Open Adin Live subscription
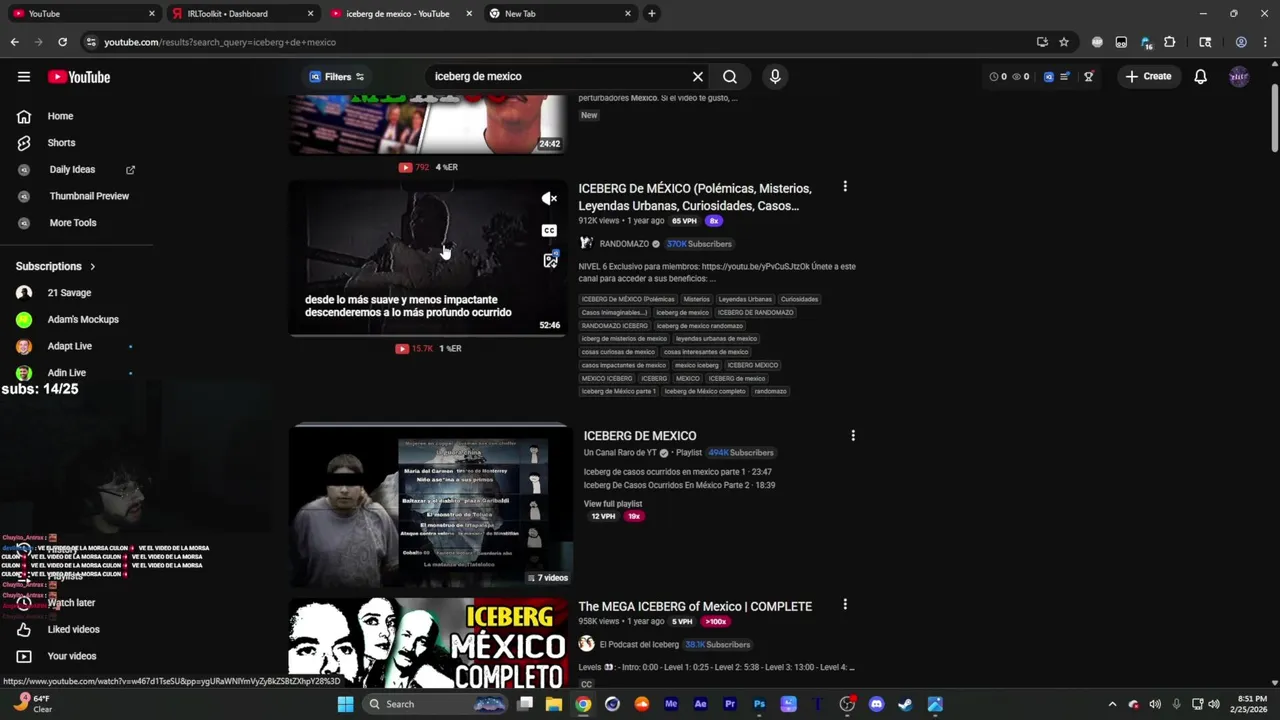This screenshot has width=1280, height=720. 66,373
